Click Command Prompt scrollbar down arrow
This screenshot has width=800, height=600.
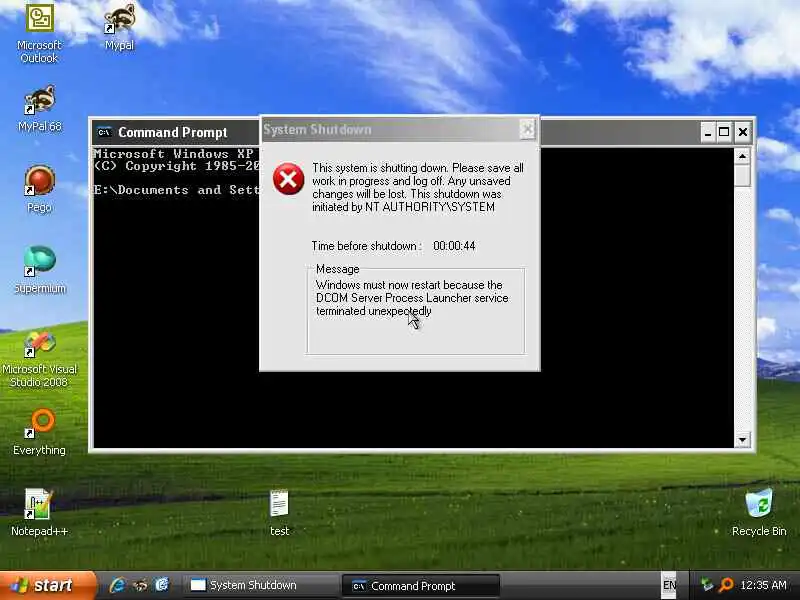742,439
